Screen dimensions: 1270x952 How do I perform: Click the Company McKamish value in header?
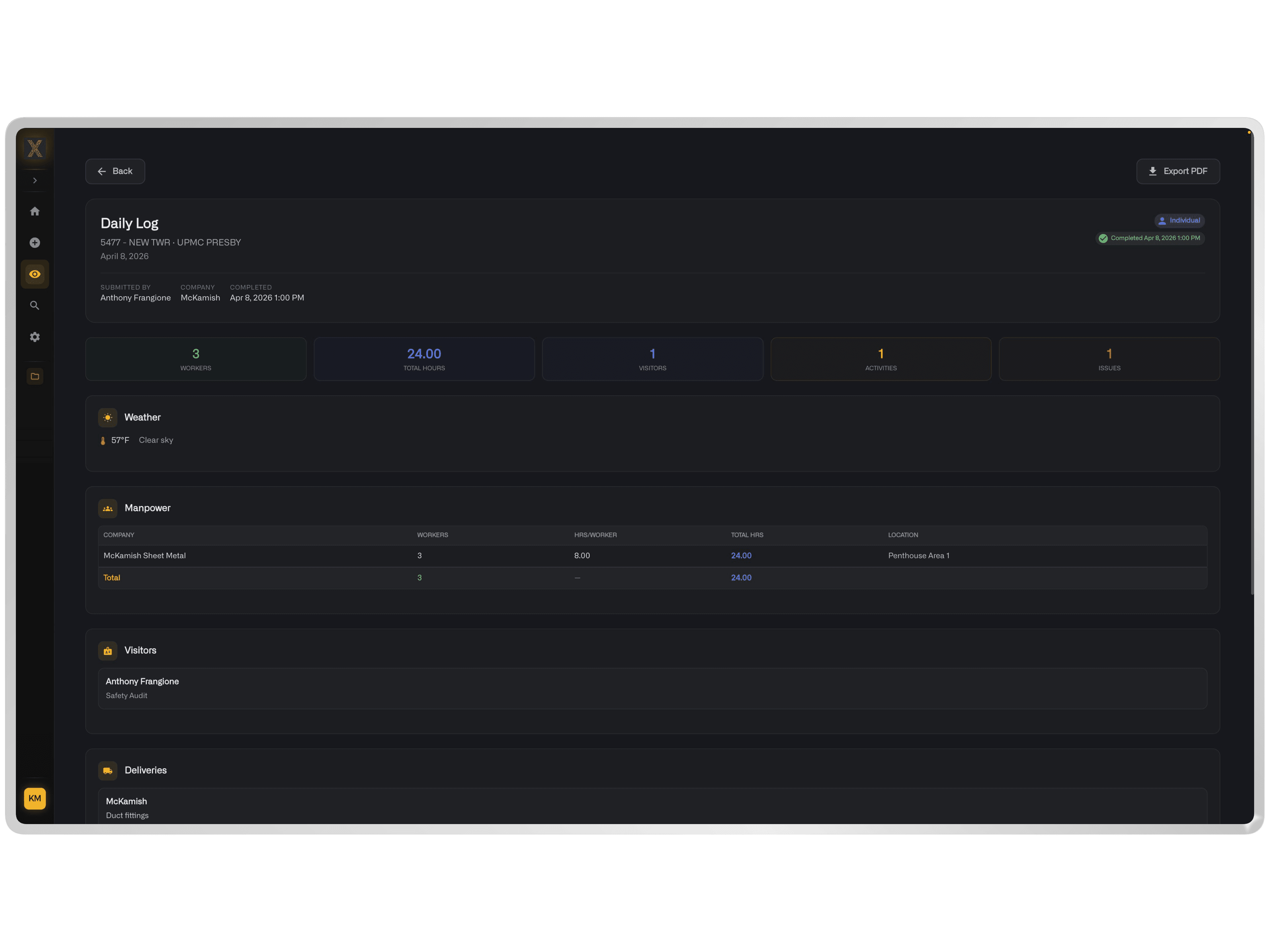point(200,298)
